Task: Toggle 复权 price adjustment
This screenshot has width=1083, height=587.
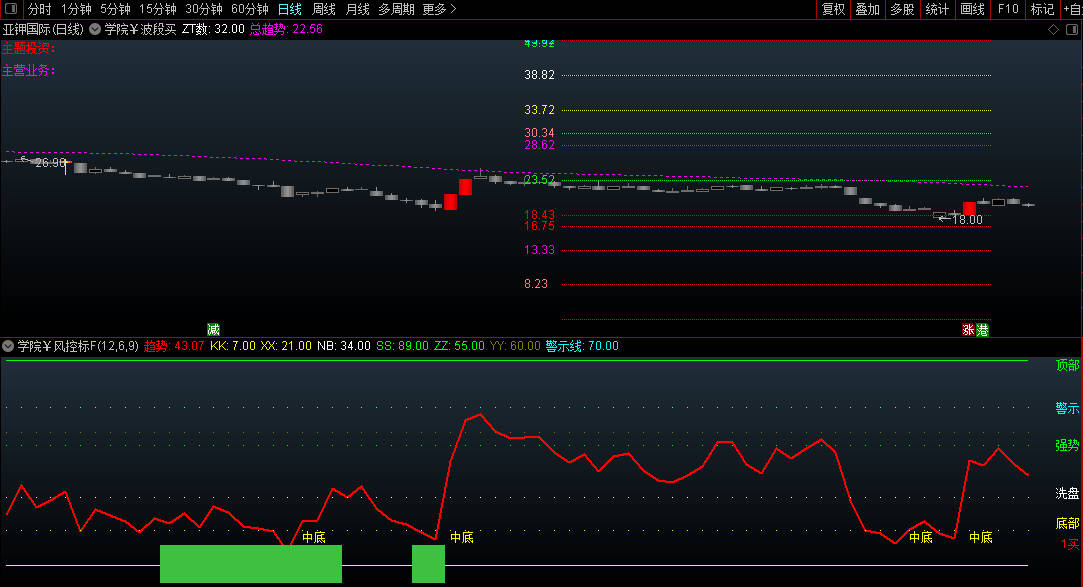Action: click(832, 9)
